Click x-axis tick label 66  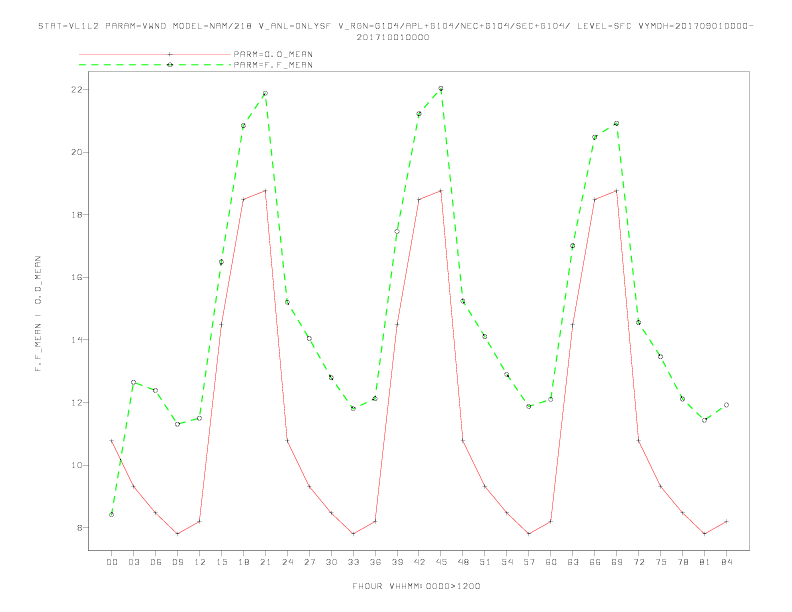[x=595, y=562]
